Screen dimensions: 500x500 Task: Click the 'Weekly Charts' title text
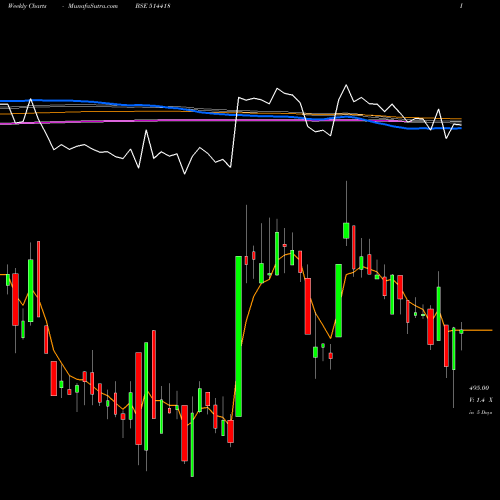coord(27,6)
